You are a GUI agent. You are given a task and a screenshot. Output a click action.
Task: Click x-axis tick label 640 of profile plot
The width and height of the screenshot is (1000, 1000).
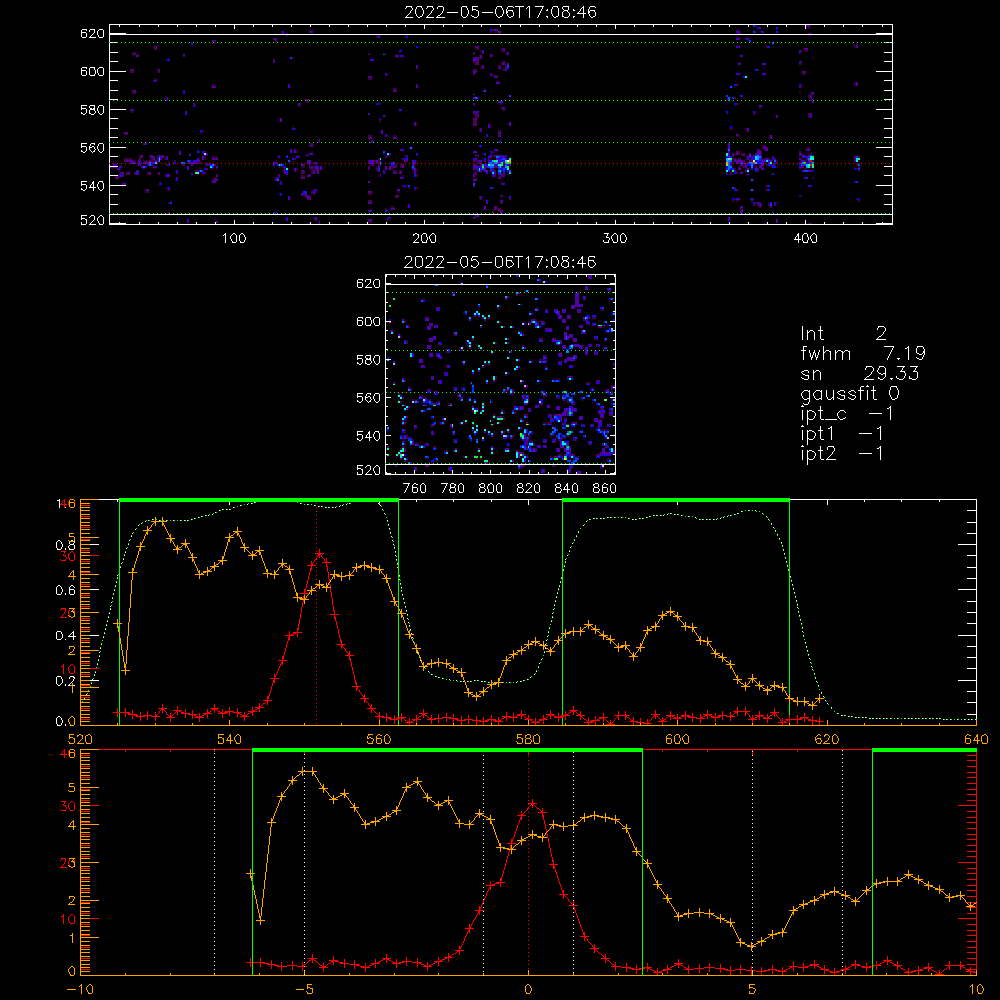pyautogui.click(x=976, y=739)
